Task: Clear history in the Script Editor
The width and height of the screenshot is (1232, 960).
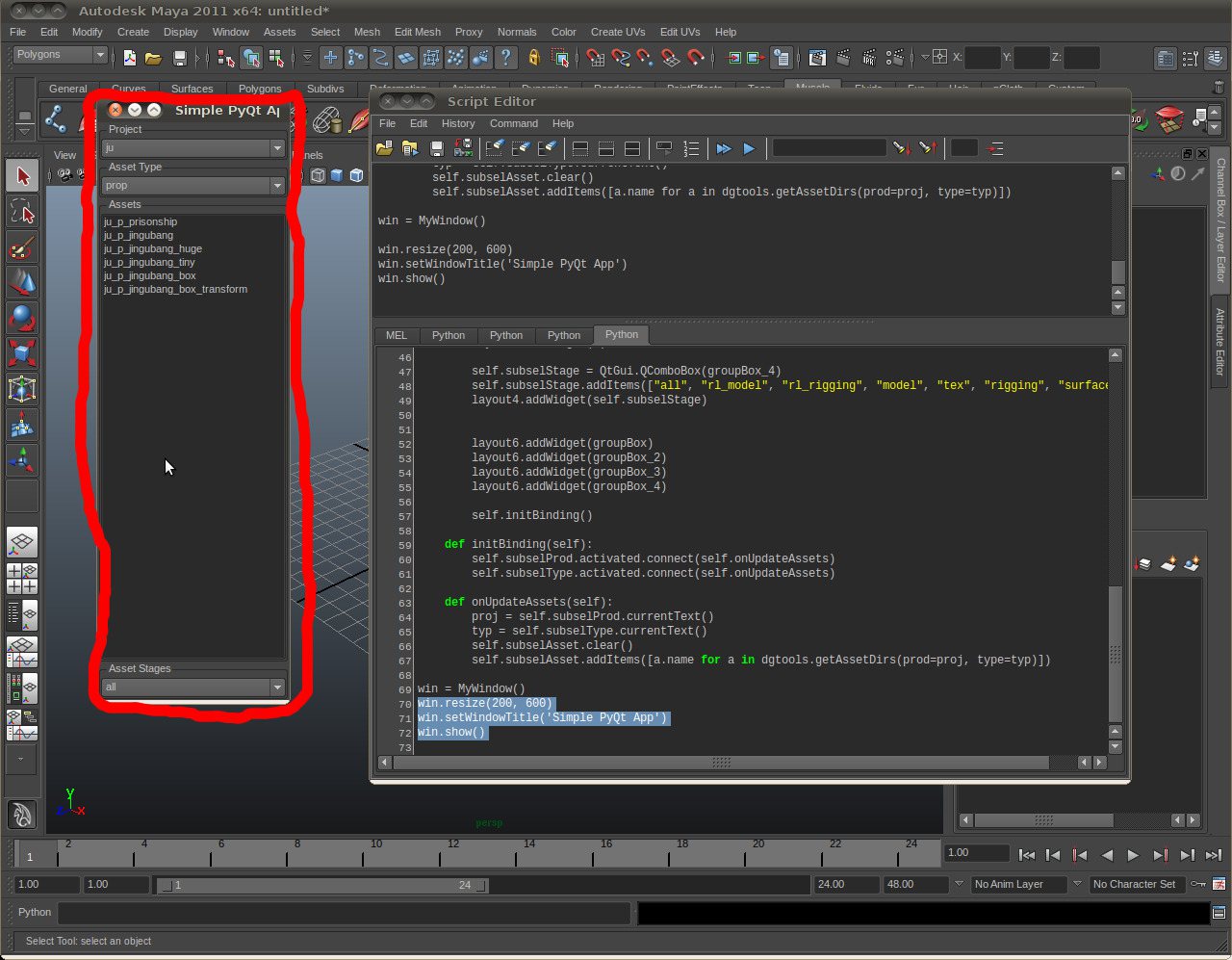Action: point(495,148)
